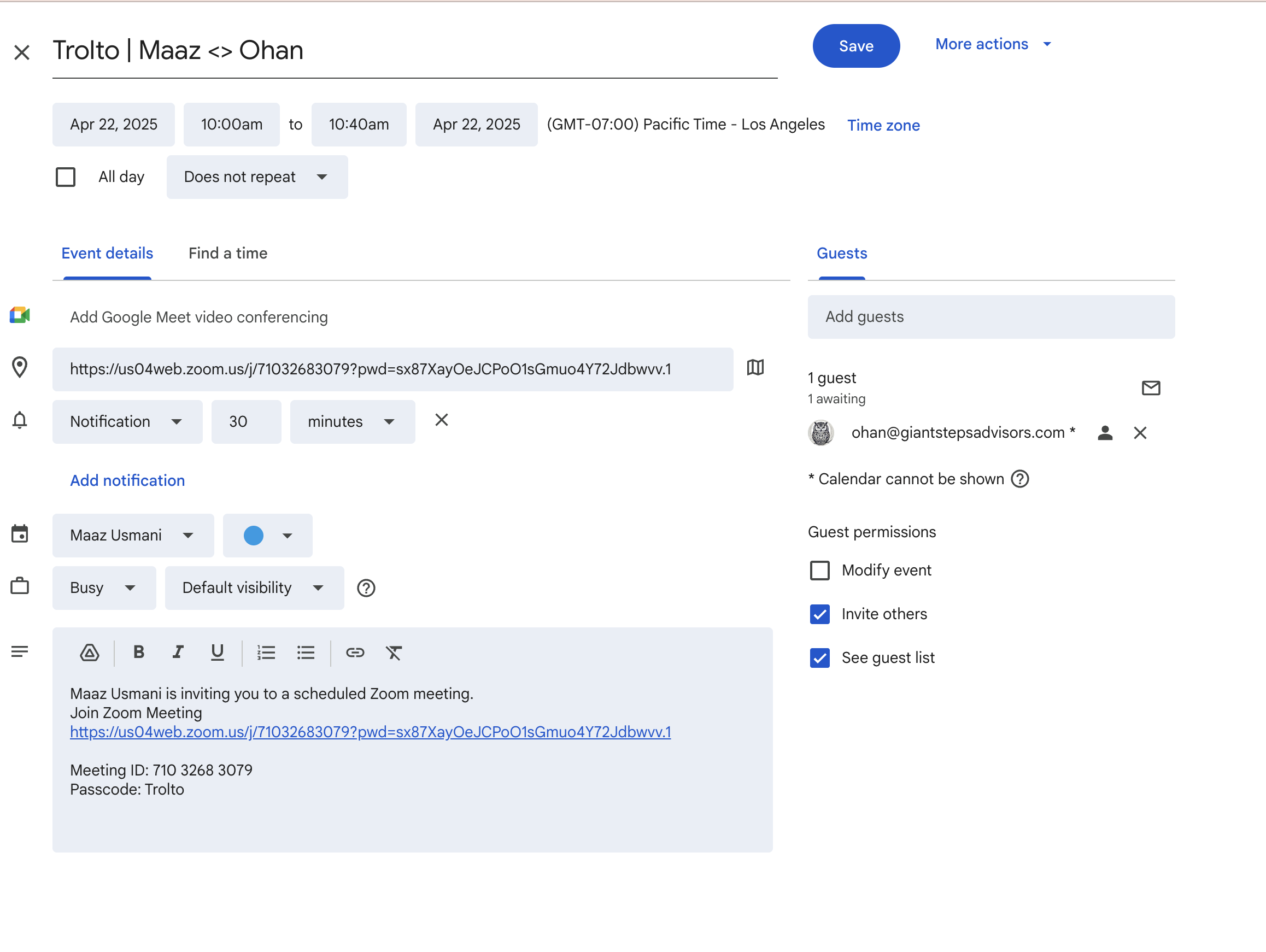
Task: Open the 10:00am start time picker
Action: tap(231, 125)
